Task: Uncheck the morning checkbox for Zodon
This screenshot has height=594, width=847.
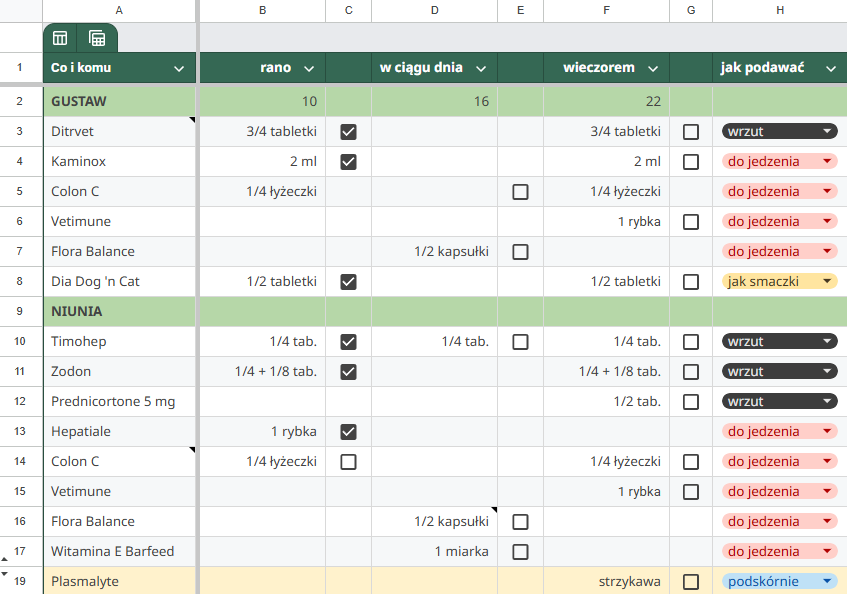Action: pos(348,372)
